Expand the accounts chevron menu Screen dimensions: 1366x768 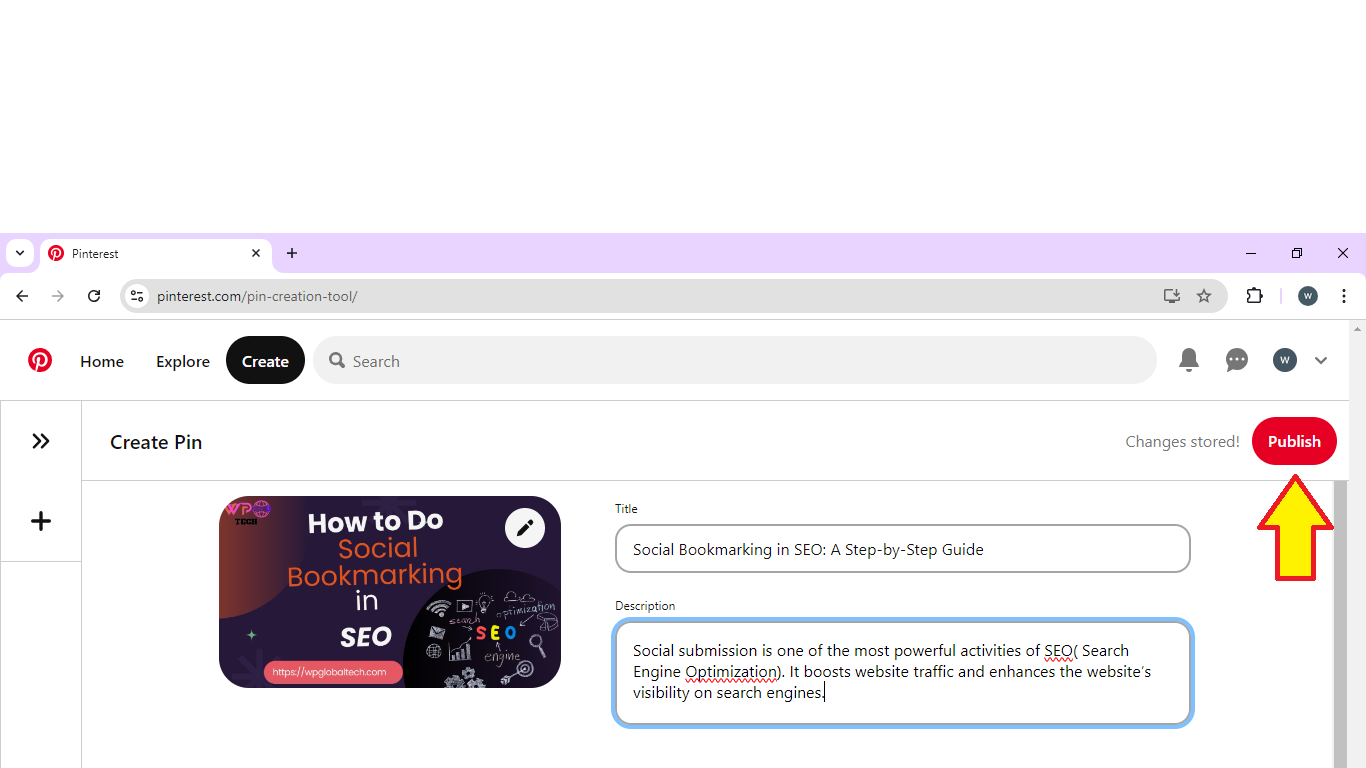1321,361
